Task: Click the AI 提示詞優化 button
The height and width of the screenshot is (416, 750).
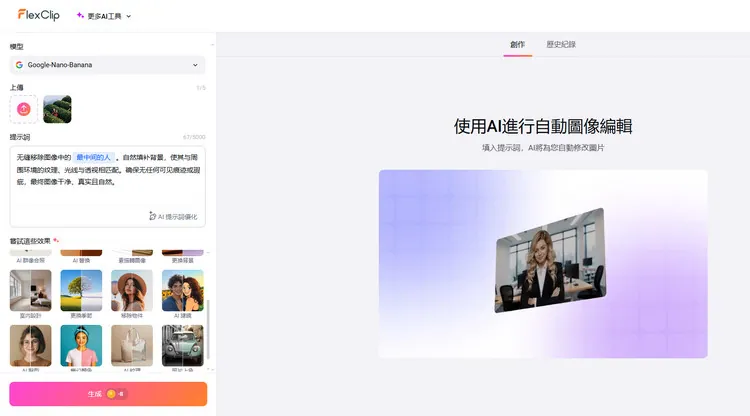Action: coord(173,217)
